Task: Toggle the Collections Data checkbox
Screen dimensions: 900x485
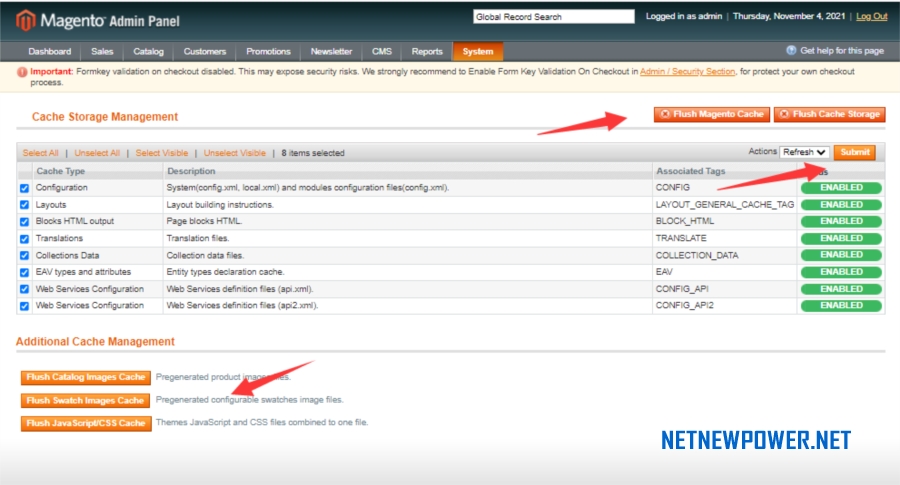Action: point(24,255)
